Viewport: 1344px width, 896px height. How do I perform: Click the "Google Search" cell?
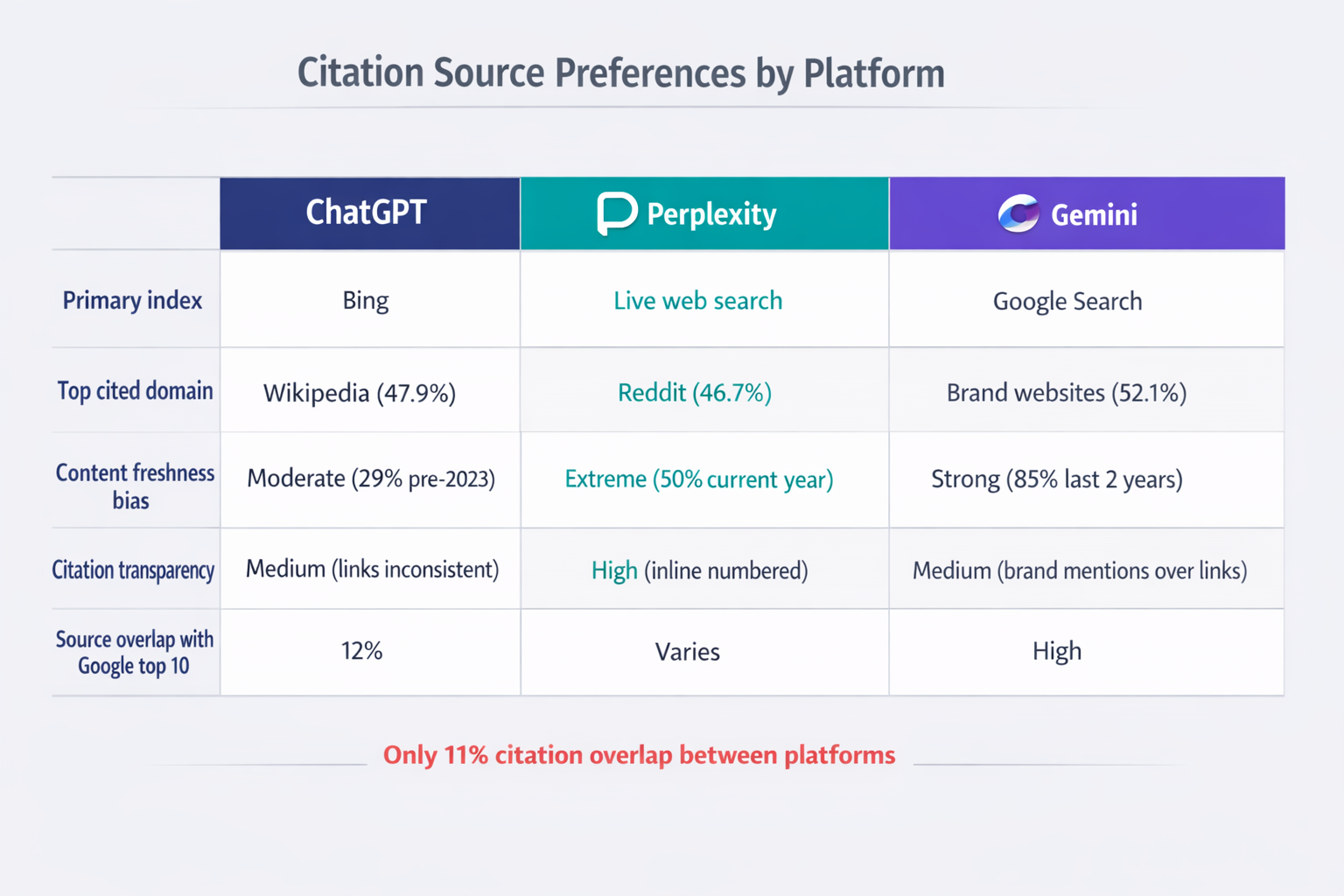click(x=1067, y=302)
